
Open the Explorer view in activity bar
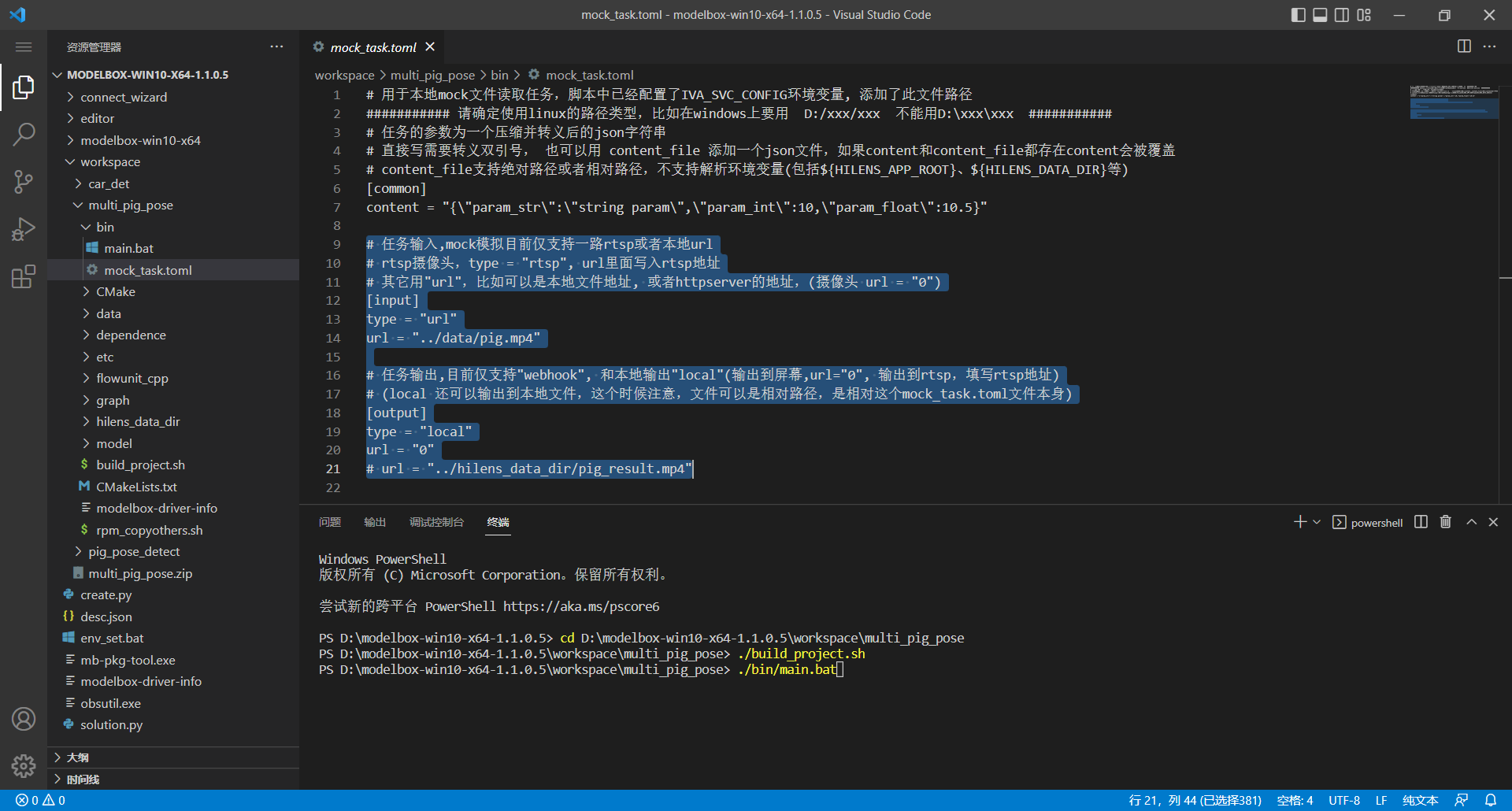(x=24, y=87)
